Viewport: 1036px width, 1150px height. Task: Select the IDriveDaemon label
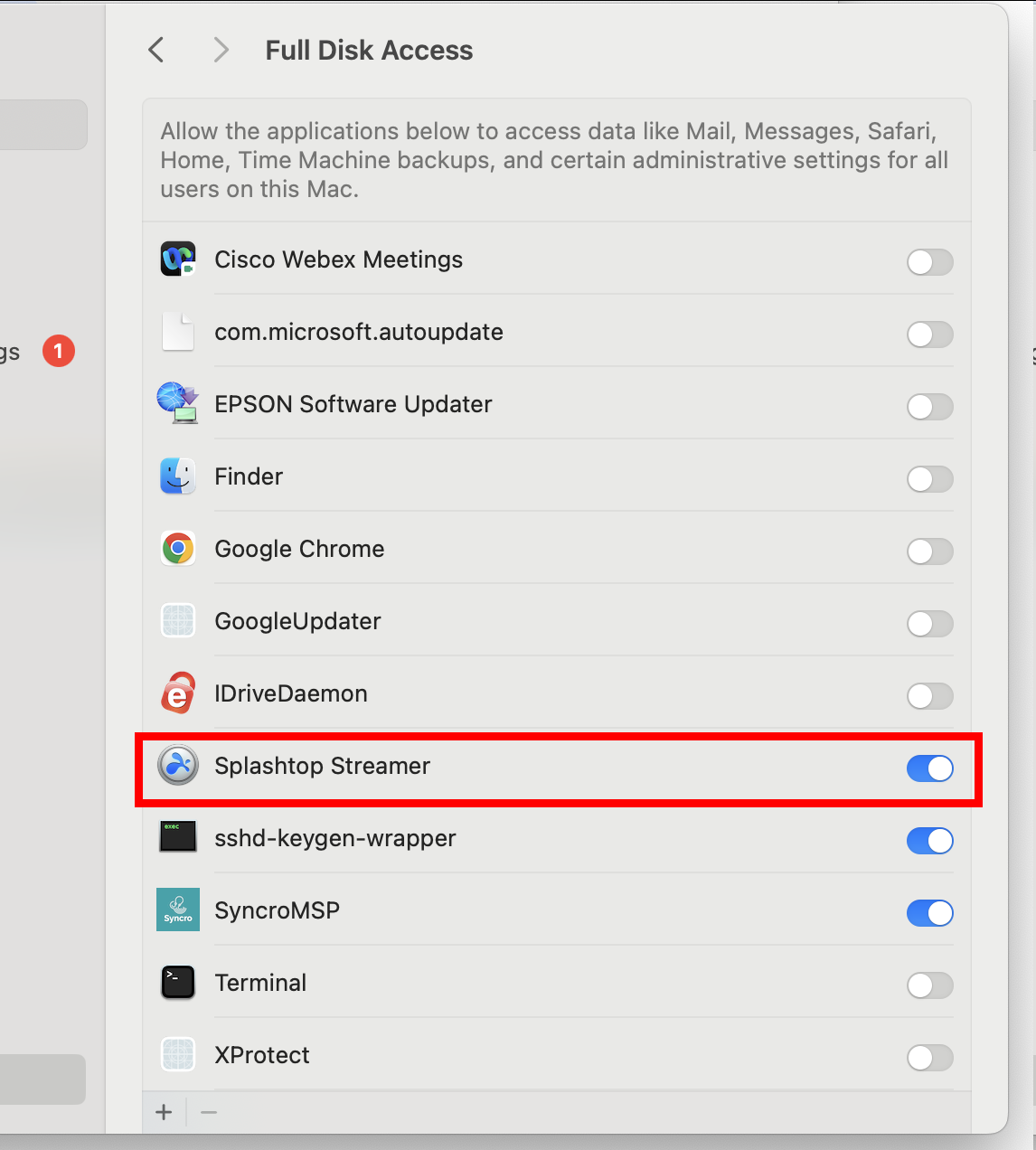(291, 693)
